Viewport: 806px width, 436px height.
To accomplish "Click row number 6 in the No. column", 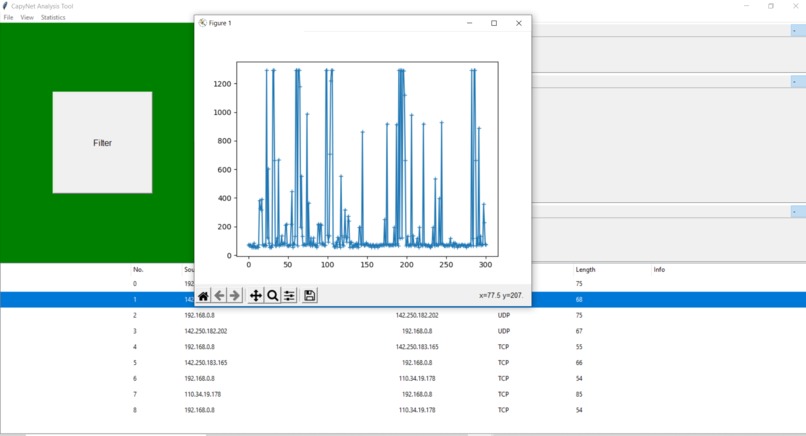I will [x=135, y=378].
